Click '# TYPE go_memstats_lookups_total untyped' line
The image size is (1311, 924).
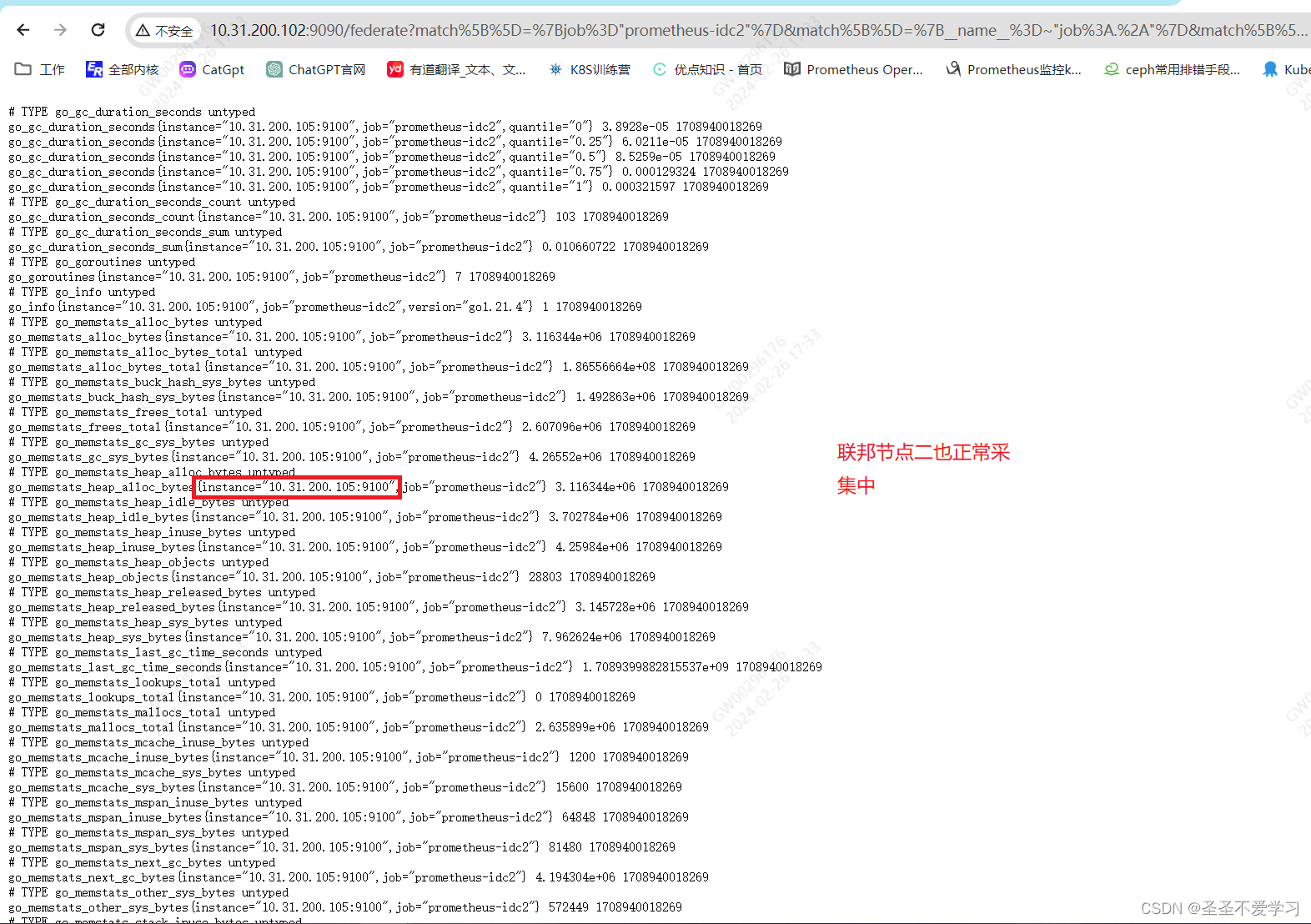(x=142, y=682)
